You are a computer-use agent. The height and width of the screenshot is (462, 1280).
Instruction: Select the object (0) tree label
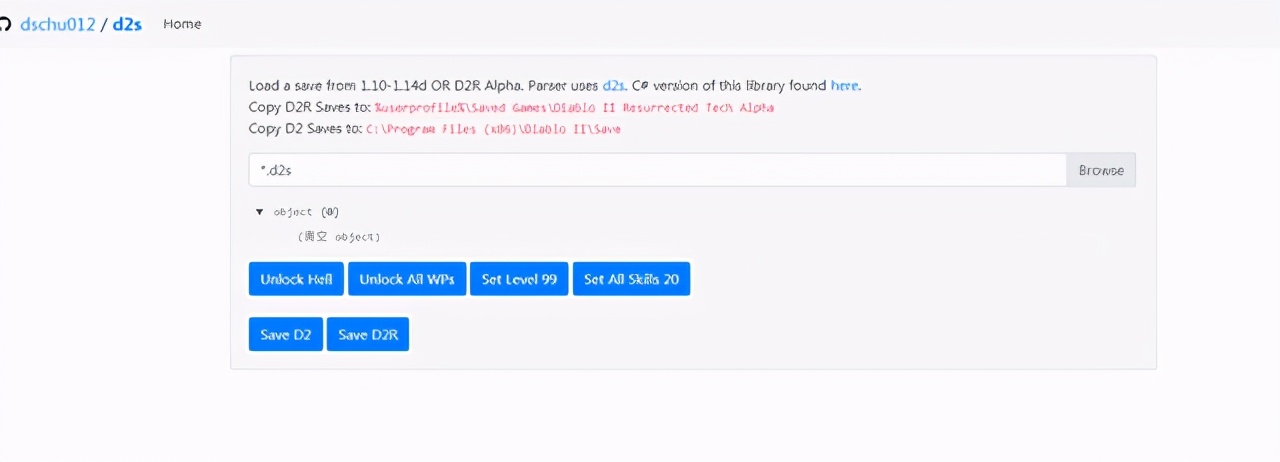(306, 212)
